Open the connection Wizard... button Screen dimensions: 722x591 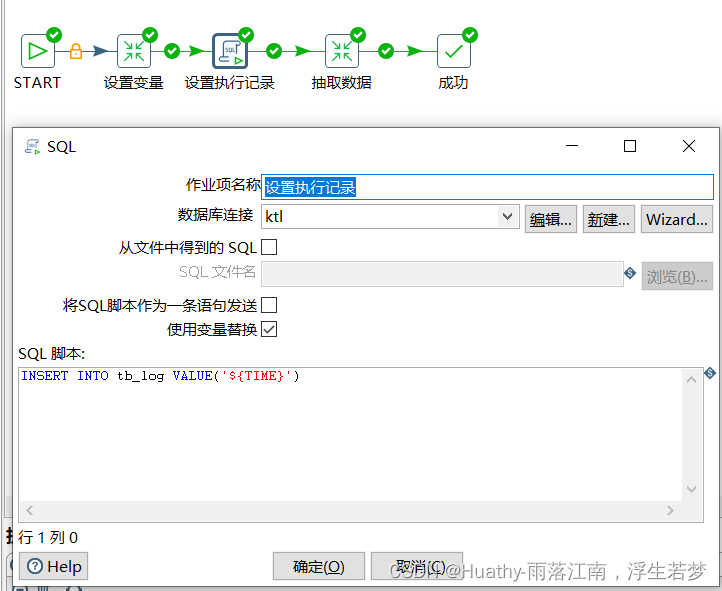click(x=677, y=219)
